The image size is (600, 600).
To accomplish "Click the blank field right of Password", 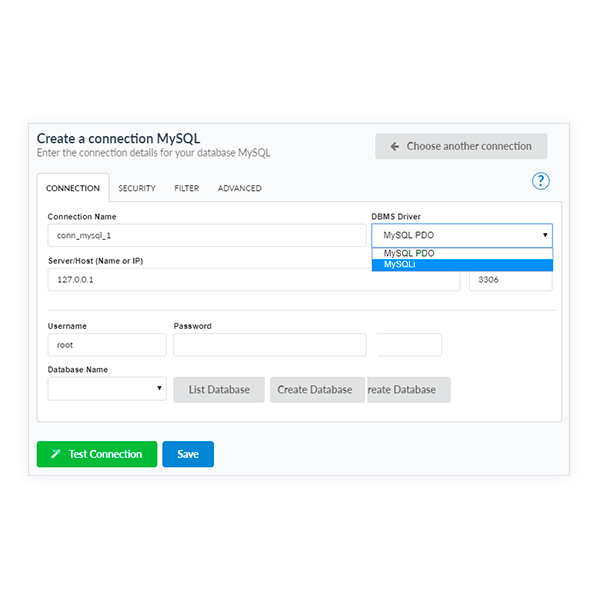I will point(409,345).
